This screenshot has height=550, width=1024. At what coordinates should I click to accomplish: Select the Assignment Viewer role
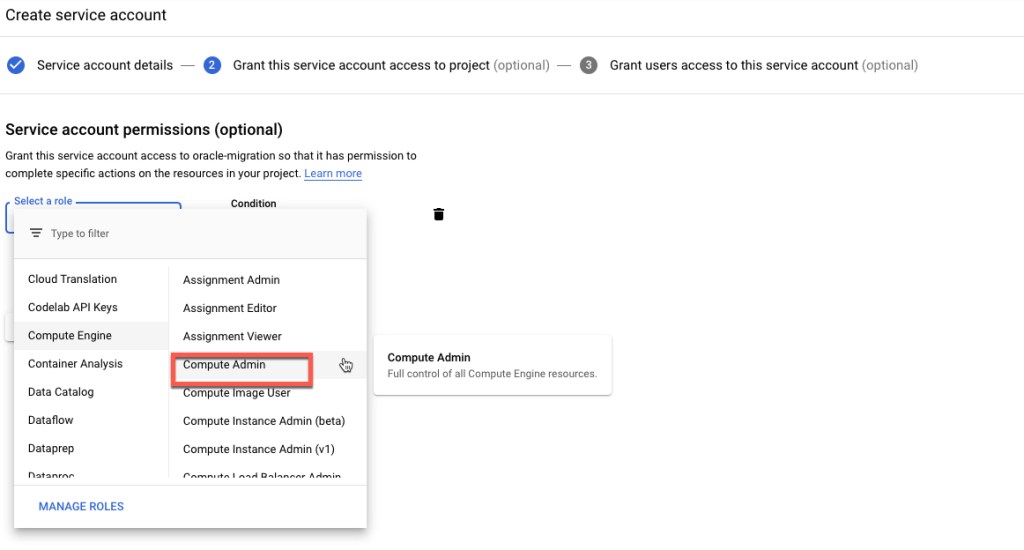232,336
